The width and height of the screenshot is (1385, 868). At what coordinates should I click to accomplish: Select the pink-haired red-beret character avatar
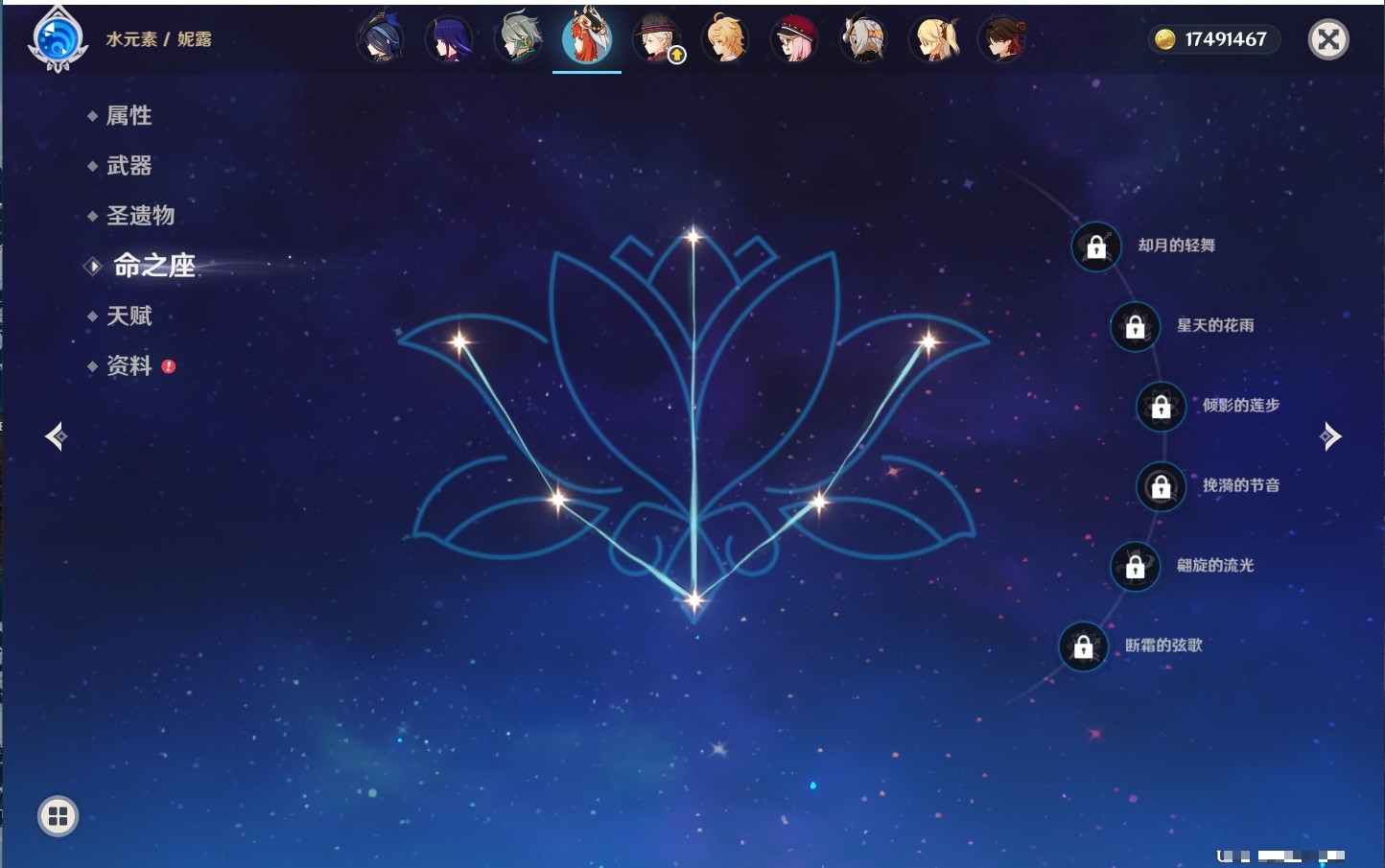coord(795,38)
